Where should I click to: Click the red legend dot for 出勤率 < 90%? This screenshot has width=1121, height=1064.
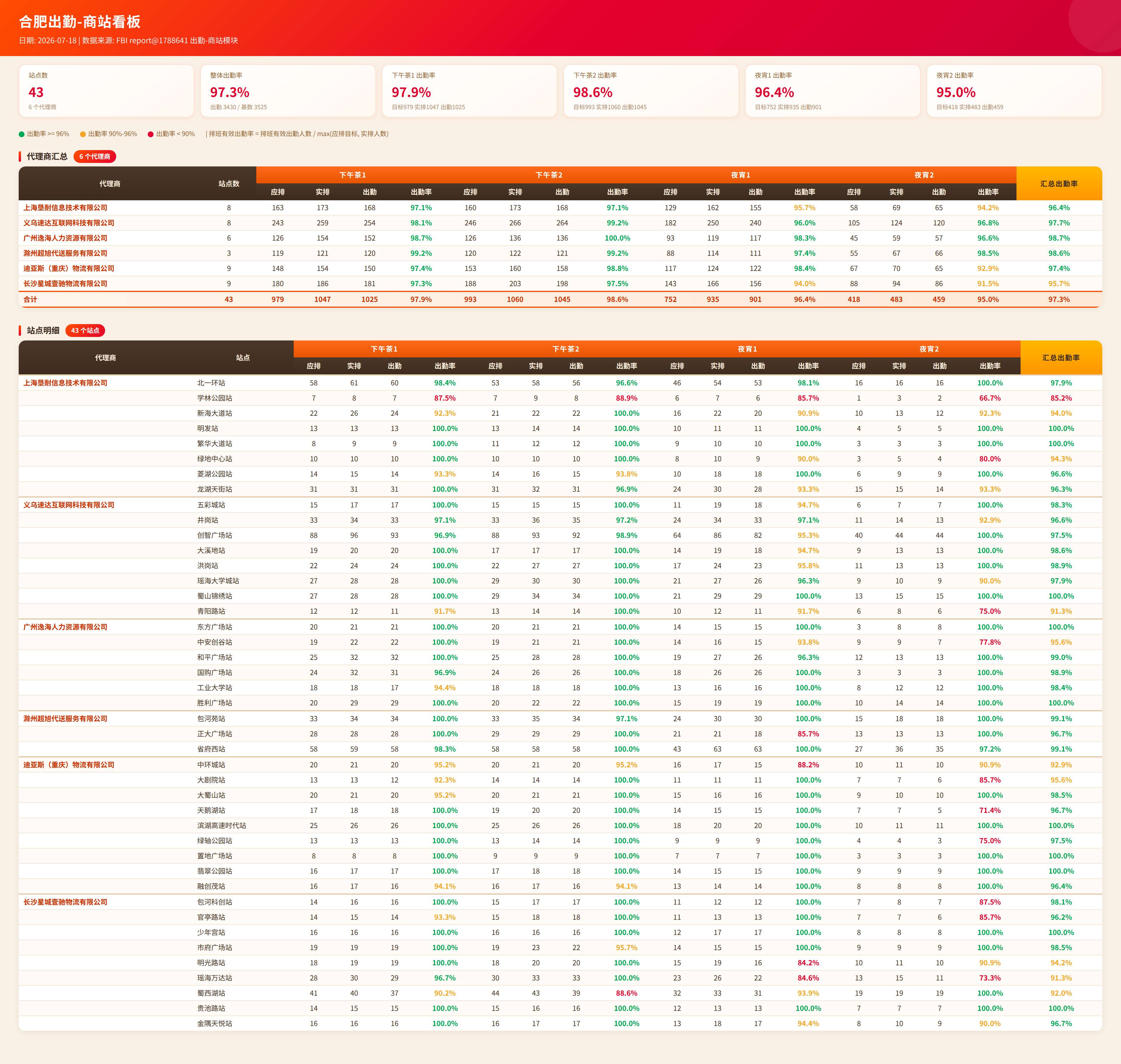pyautogui.click(x=151, y=134)
